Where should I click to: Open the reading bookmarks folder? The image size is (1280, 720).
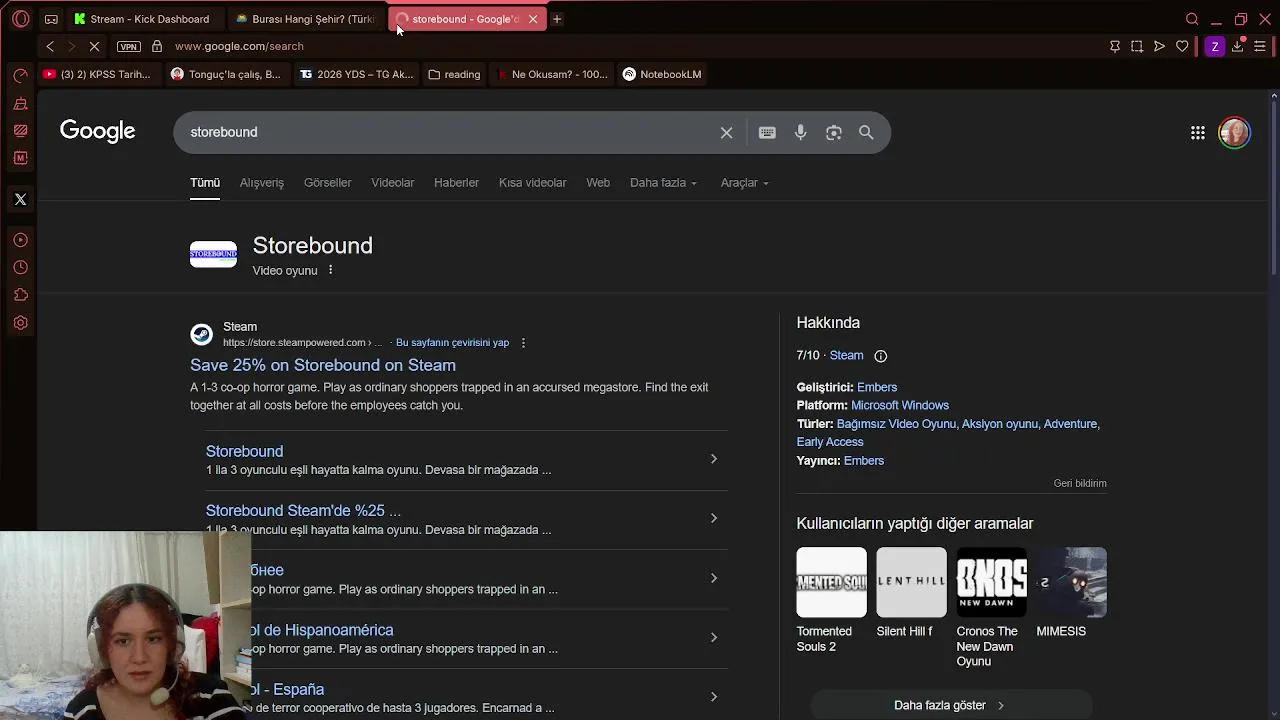454,74
